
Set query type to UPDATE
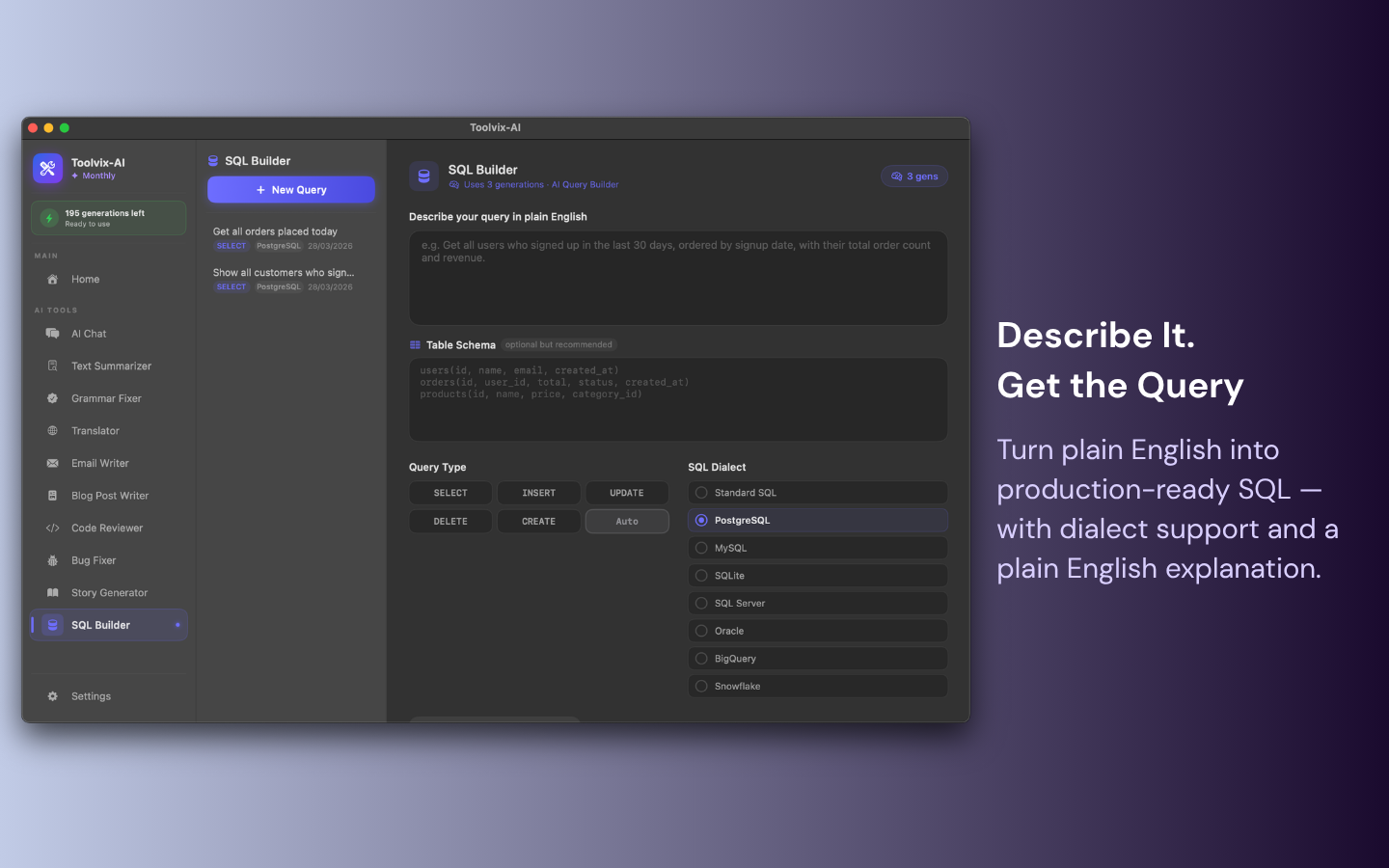coord(627,493)
